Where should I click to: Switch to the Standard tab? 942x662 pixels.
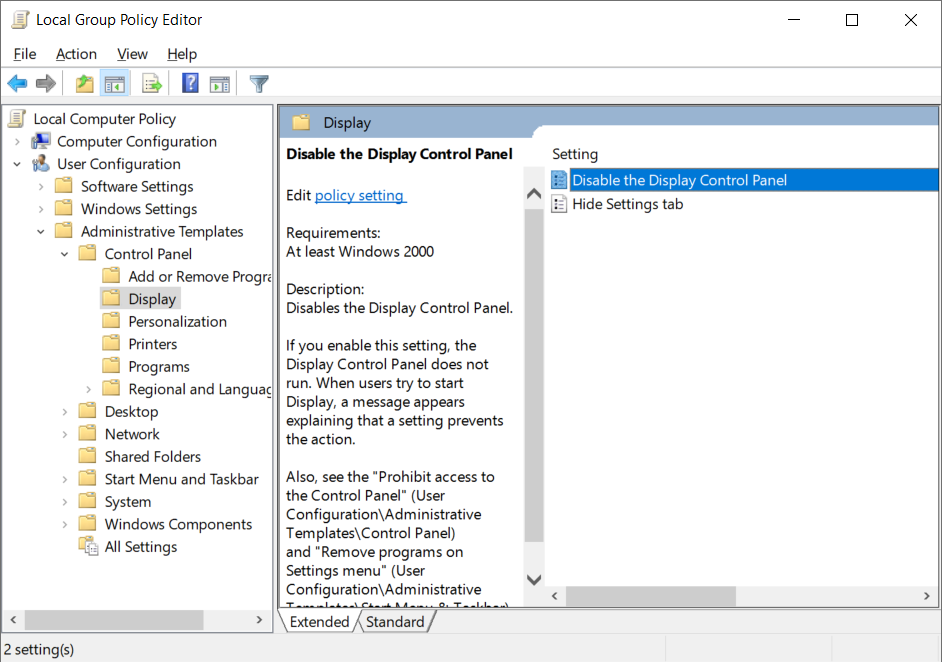(395, 622)
